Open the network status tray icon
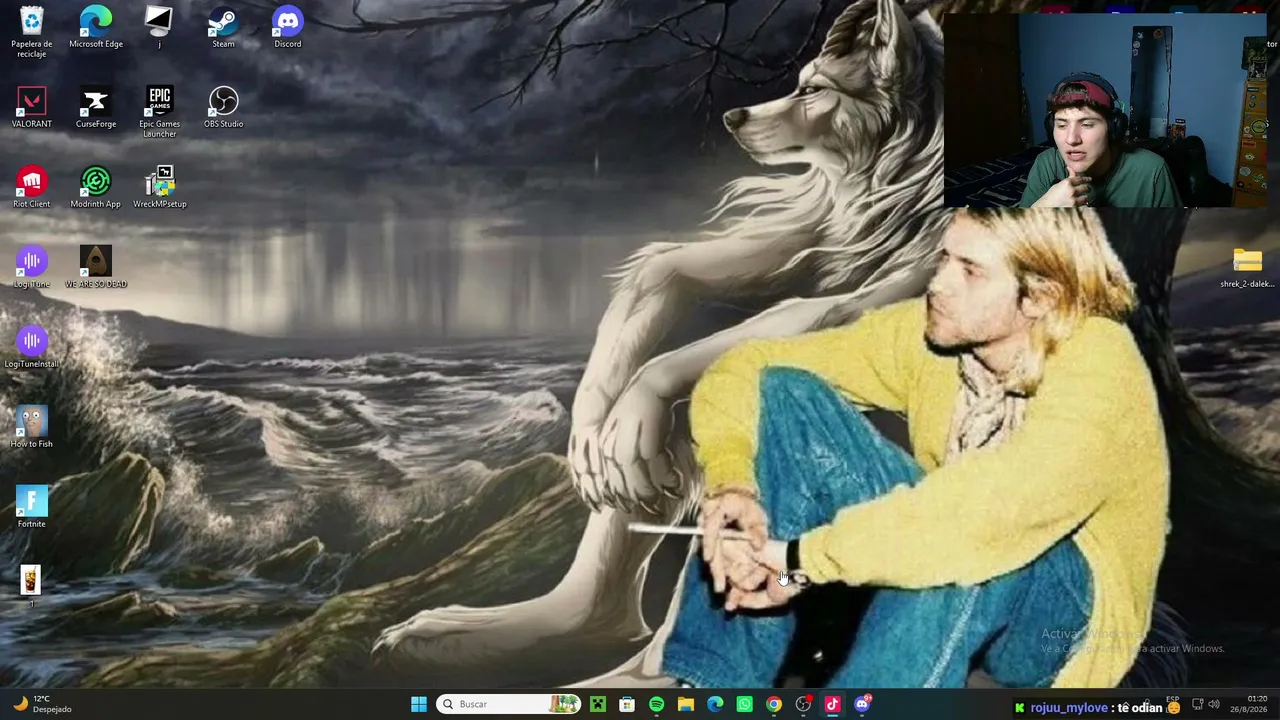Image resolution: width=1280 pixels, height=720 pixels. coord(1198,705)
